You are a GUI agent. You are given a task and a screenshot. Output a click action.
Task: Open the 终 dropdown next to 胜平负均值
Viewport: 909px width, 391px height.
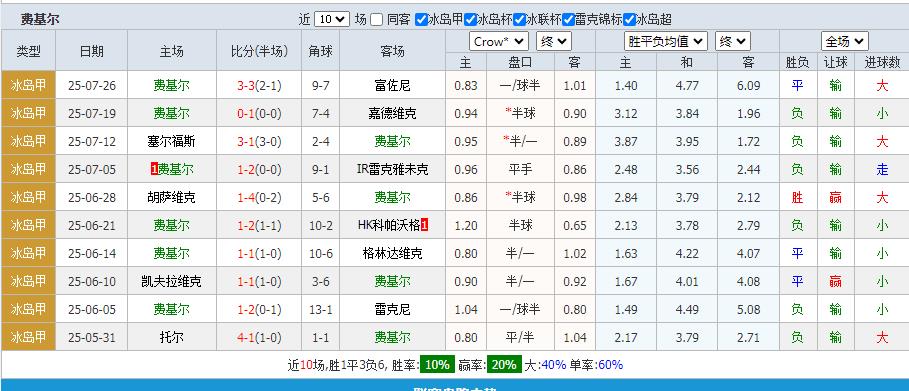click(733, 41)
